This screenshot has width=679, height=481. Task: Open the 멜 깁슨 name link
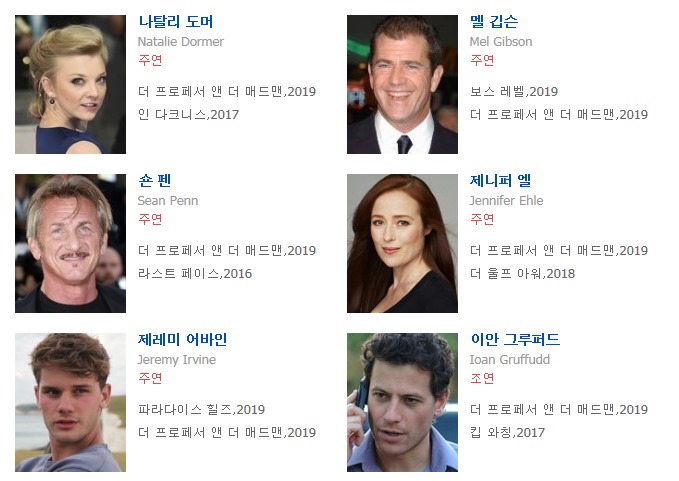[x=494, y=22]
